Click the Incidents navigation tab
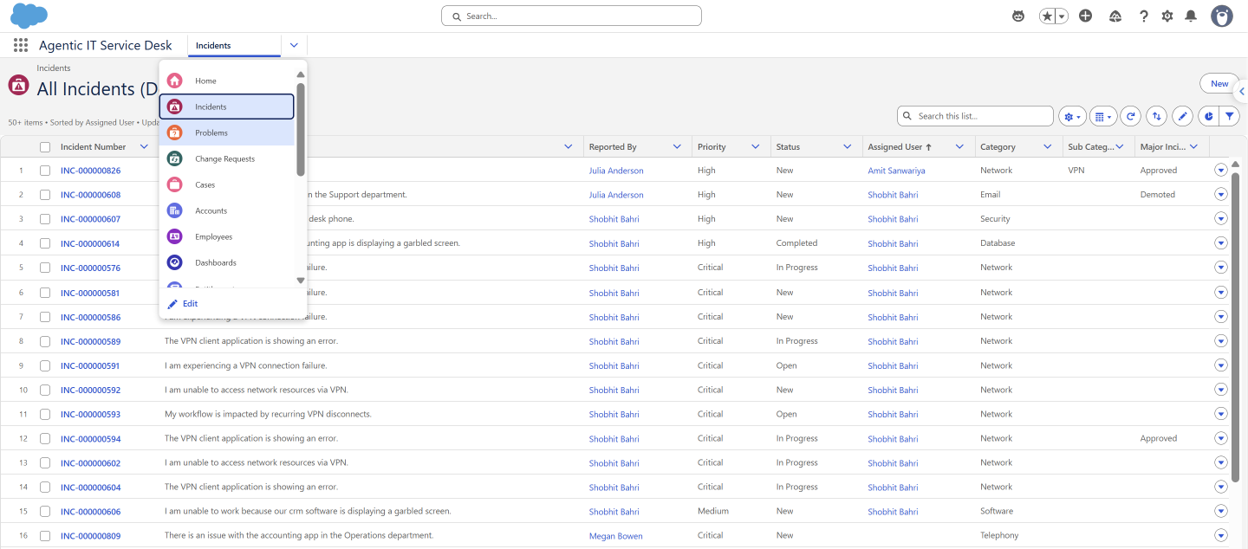 (x=234, y=45)
